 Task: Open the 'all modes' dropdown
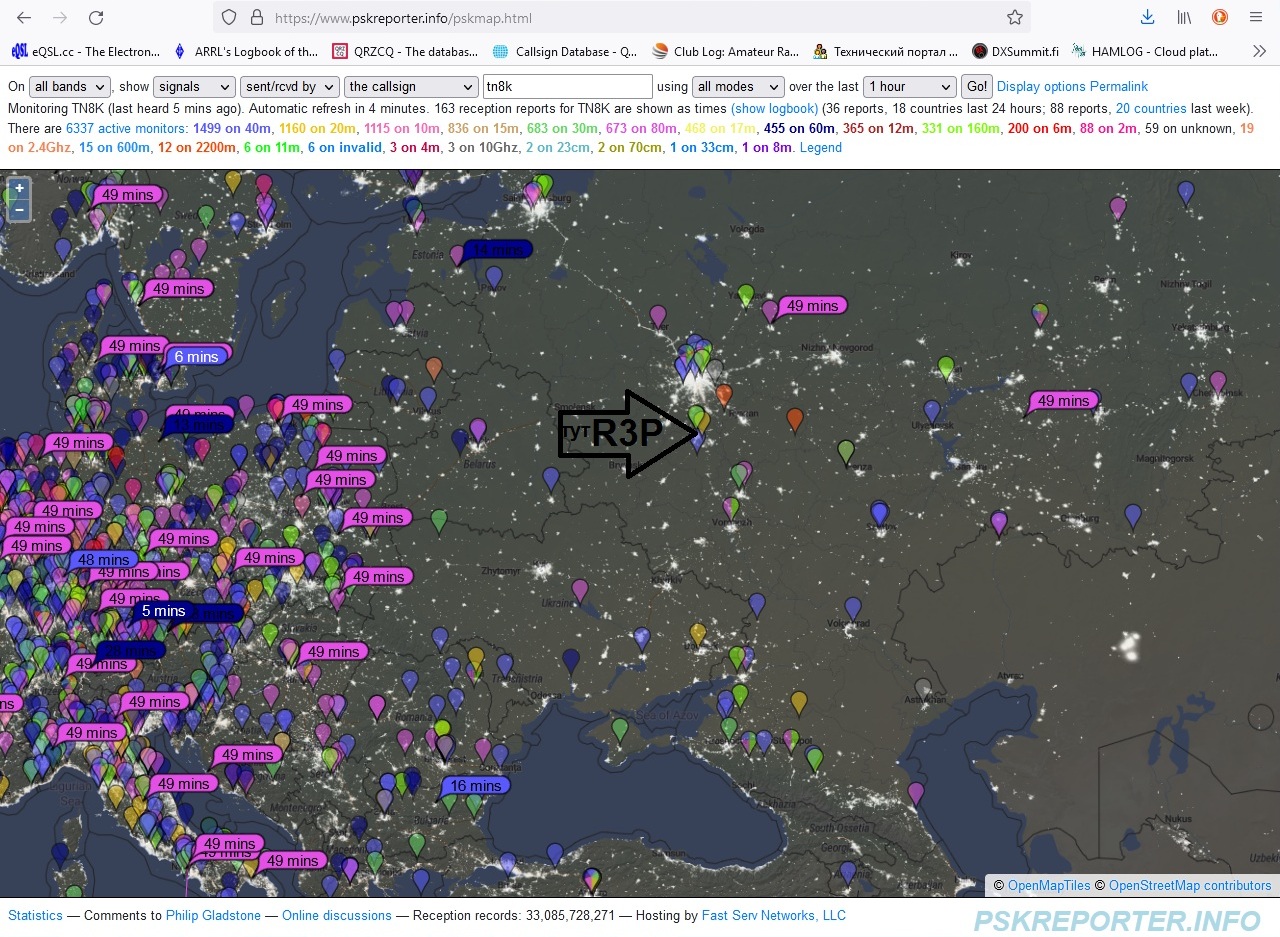tap(738, 87)
